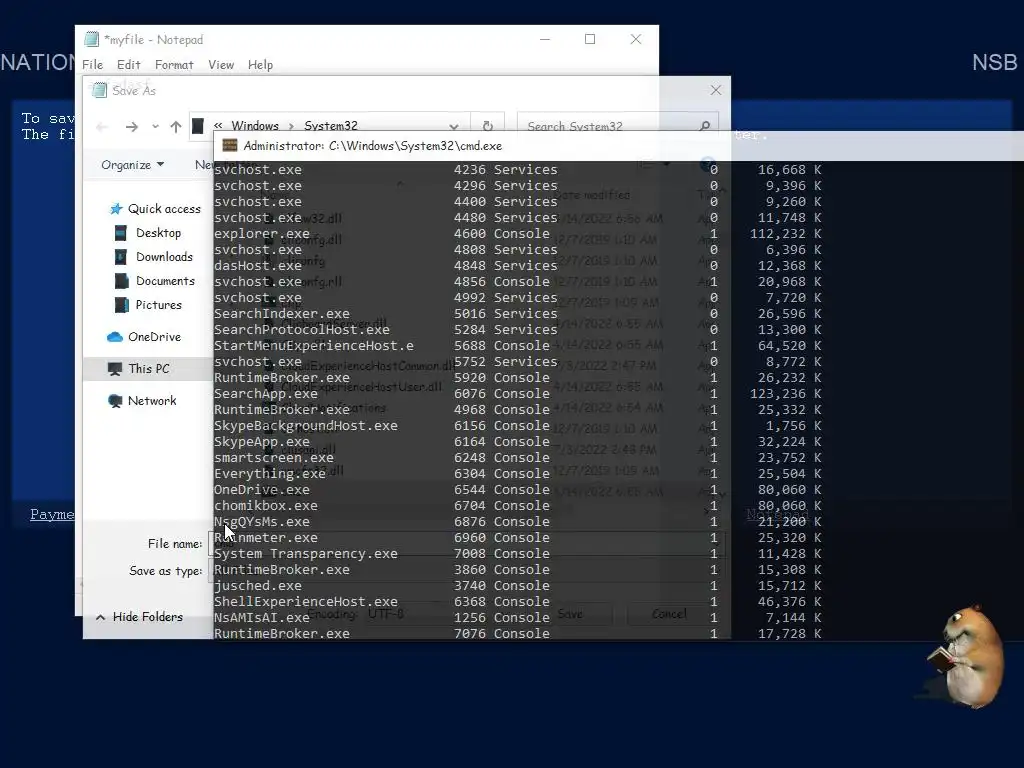Click the forward arrow in Save As
Viewport: 1024px width, 768px height.
132,127
